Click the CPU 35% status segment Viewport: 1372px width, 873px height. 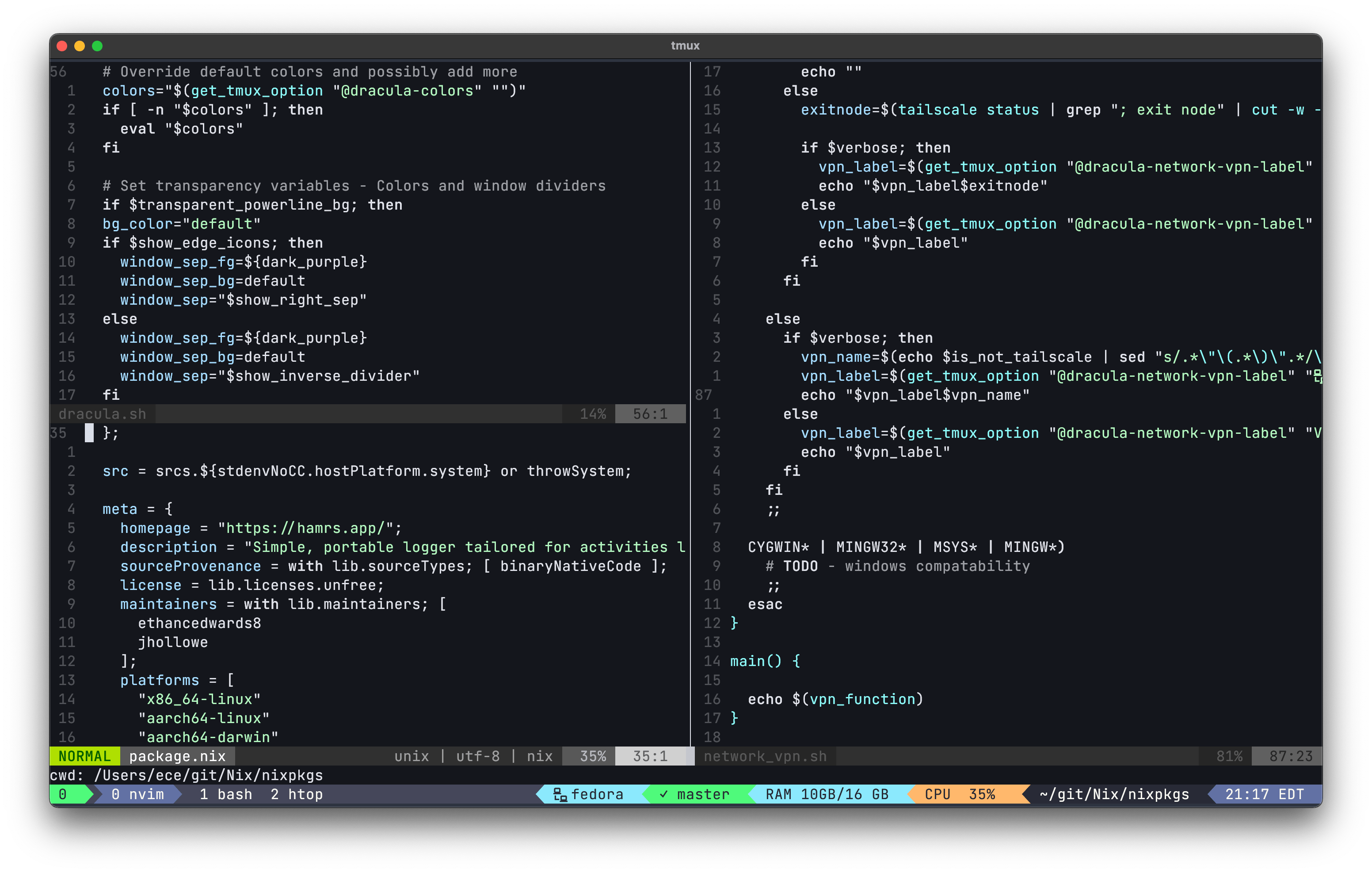[x=960, y=794]
